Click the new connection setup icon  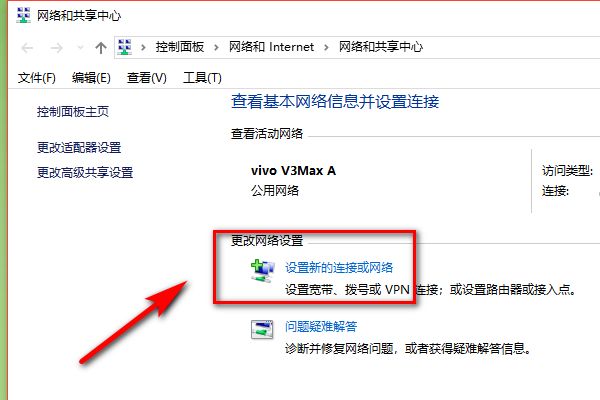tap(262, 271)
